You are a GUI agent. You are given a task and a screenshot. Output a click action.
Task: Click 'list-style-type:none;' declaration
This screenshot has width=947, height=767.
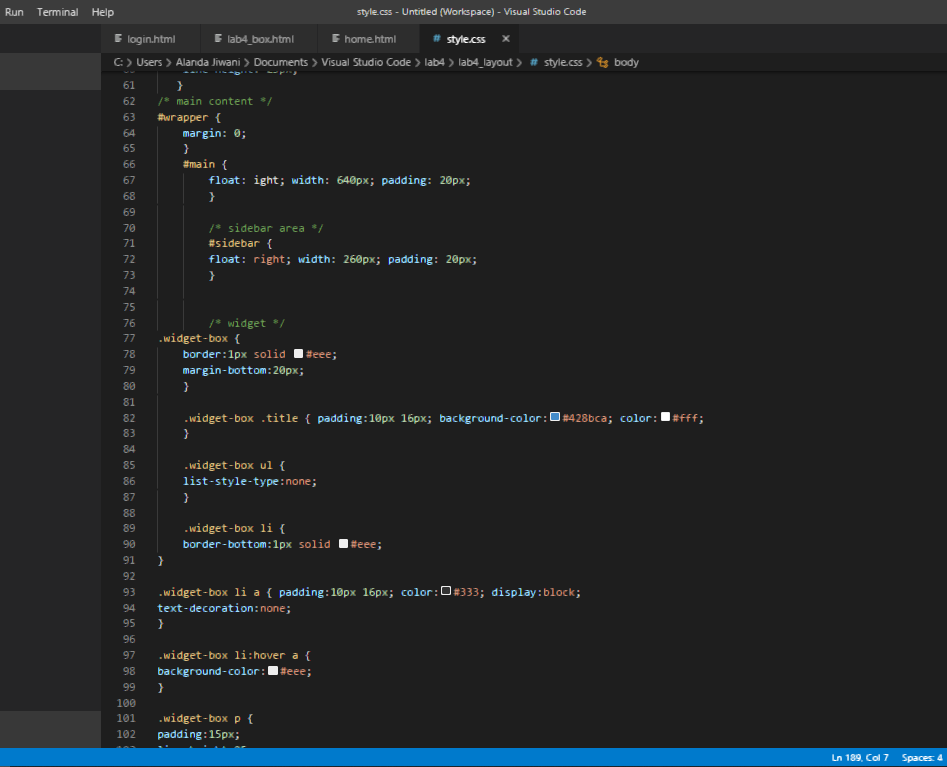(x=250, y=481)
